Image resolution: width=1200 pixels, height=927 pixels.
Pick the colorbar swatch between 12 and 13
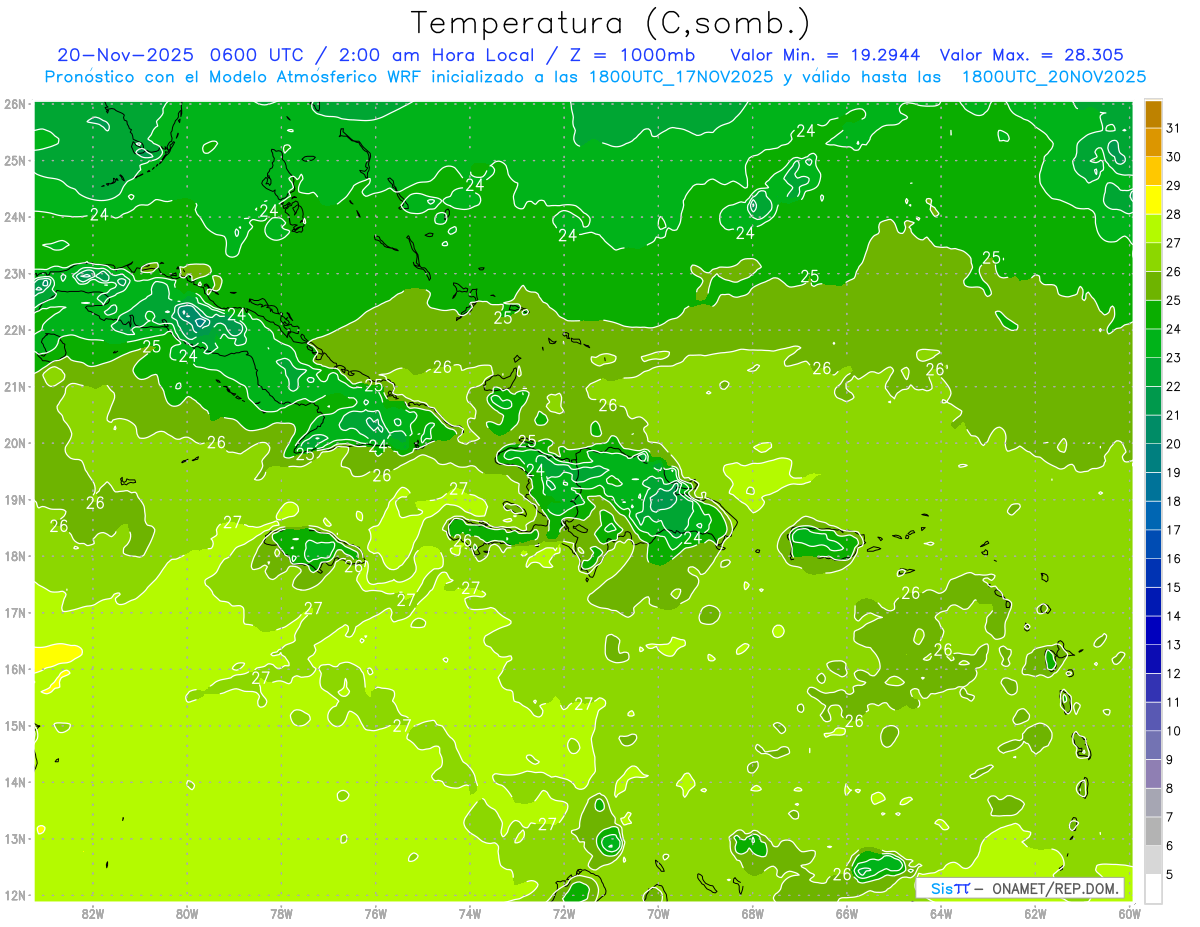pos(1153,659)
